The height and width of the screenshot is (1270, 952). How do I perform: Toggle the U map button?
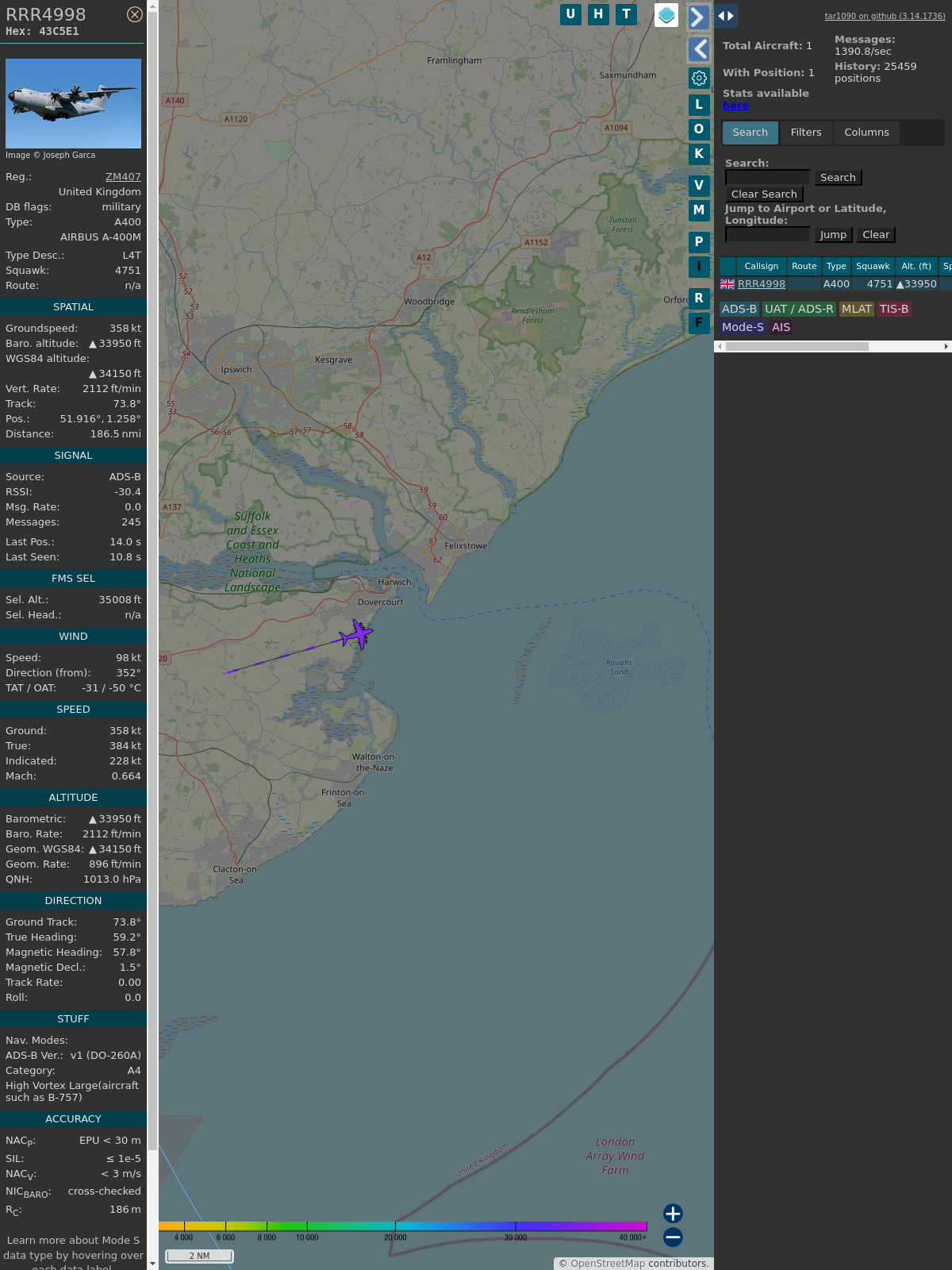[570, 14]
